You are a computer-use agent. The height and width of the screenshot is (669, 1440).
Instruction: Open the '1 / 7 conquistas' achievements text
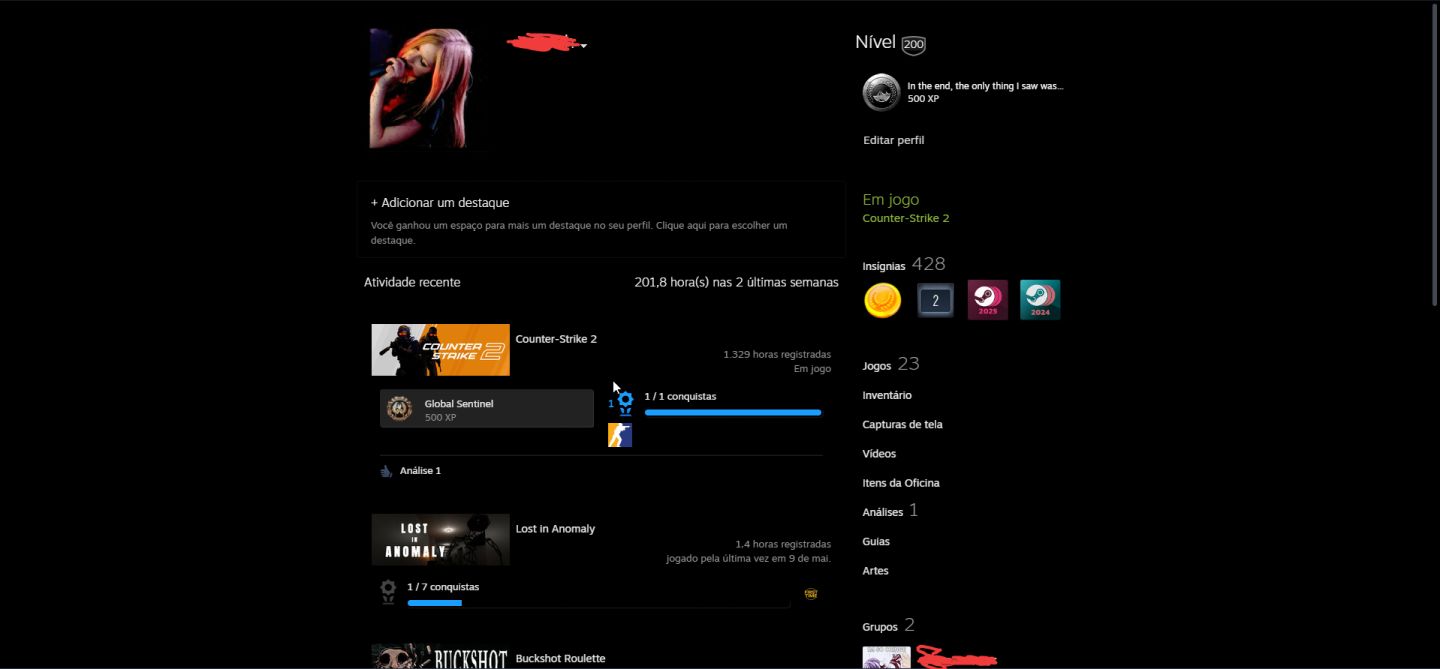coord(443,587)
